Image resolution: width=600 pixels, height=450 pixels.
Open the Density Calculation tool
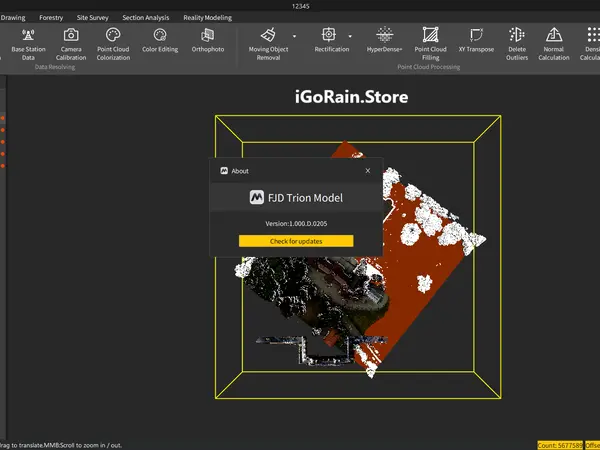(x=590, y=44)
